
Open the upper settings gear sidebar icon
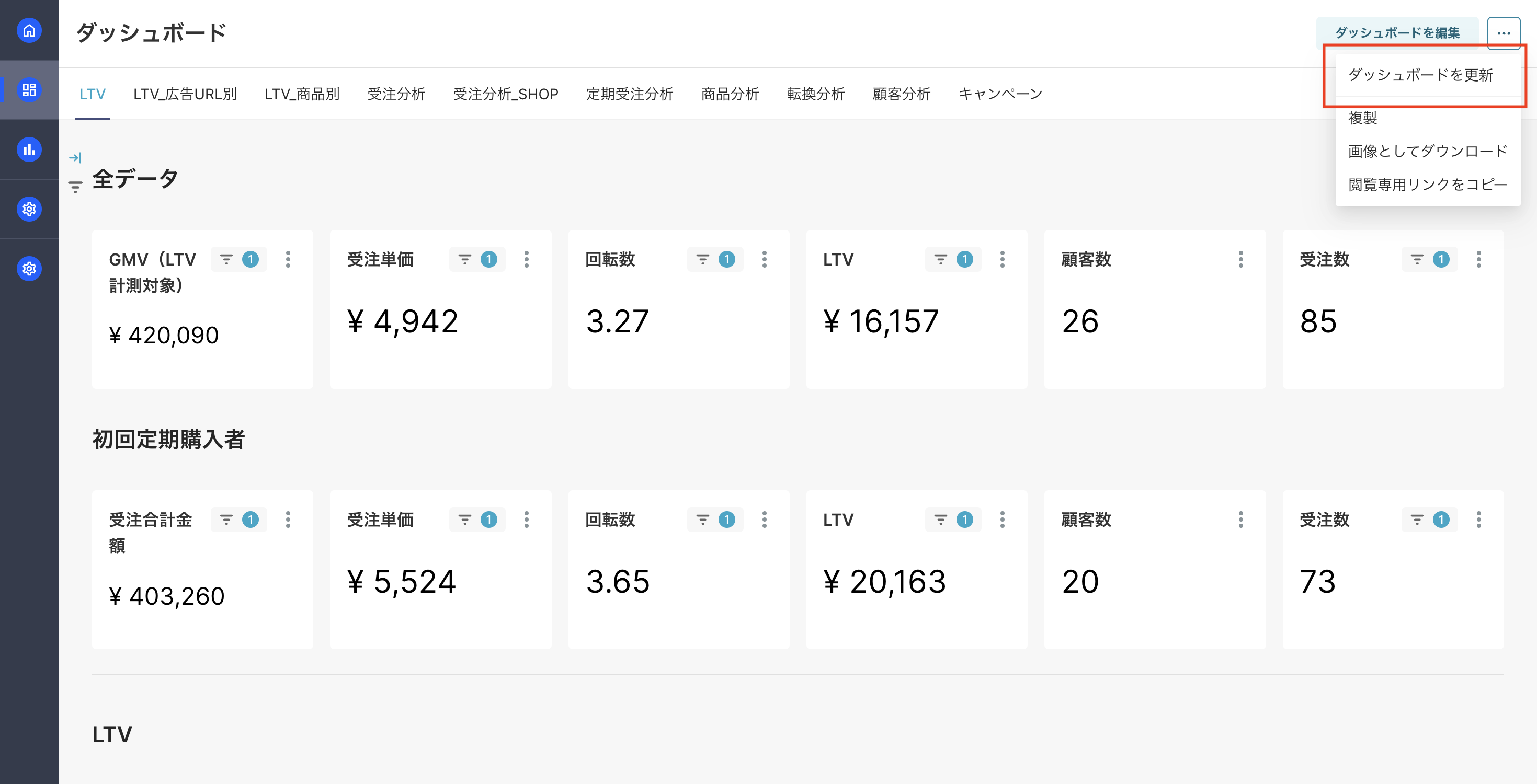pyautogui.click(x=29, y=209)
